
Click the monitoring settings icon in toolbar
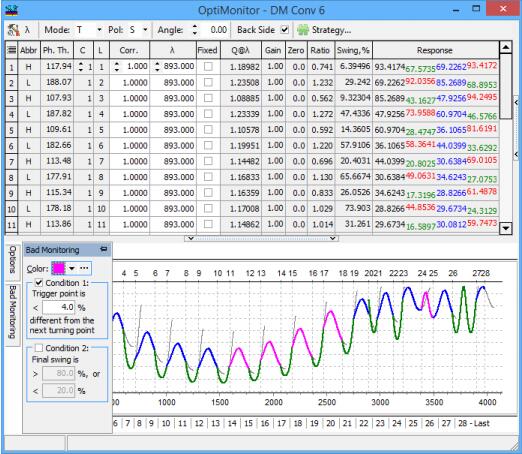pyautogui.click(x=13, y=30)
